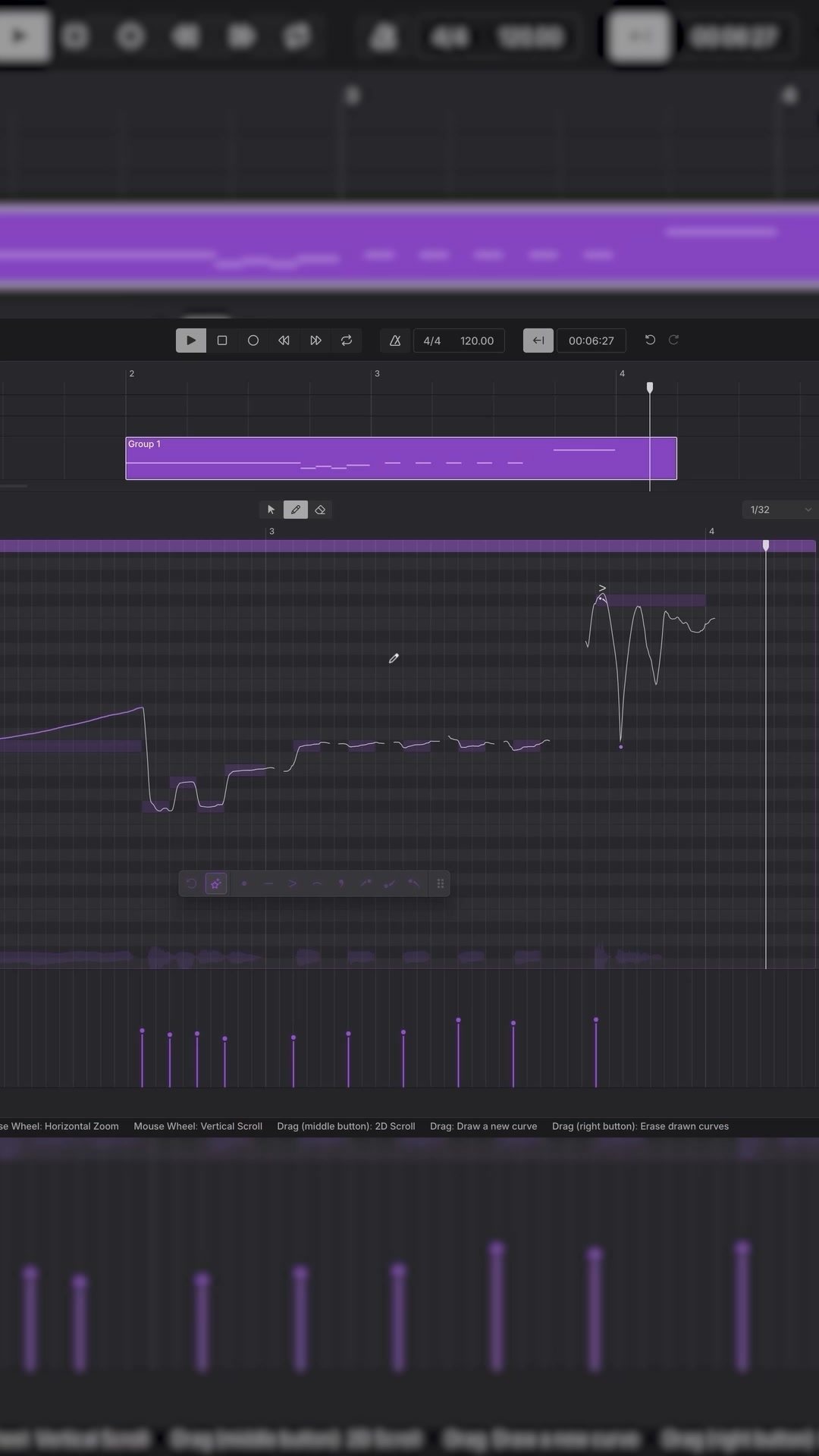Select the pointer tool
This screenshot has width=819, height=1456.
point(271,510)
